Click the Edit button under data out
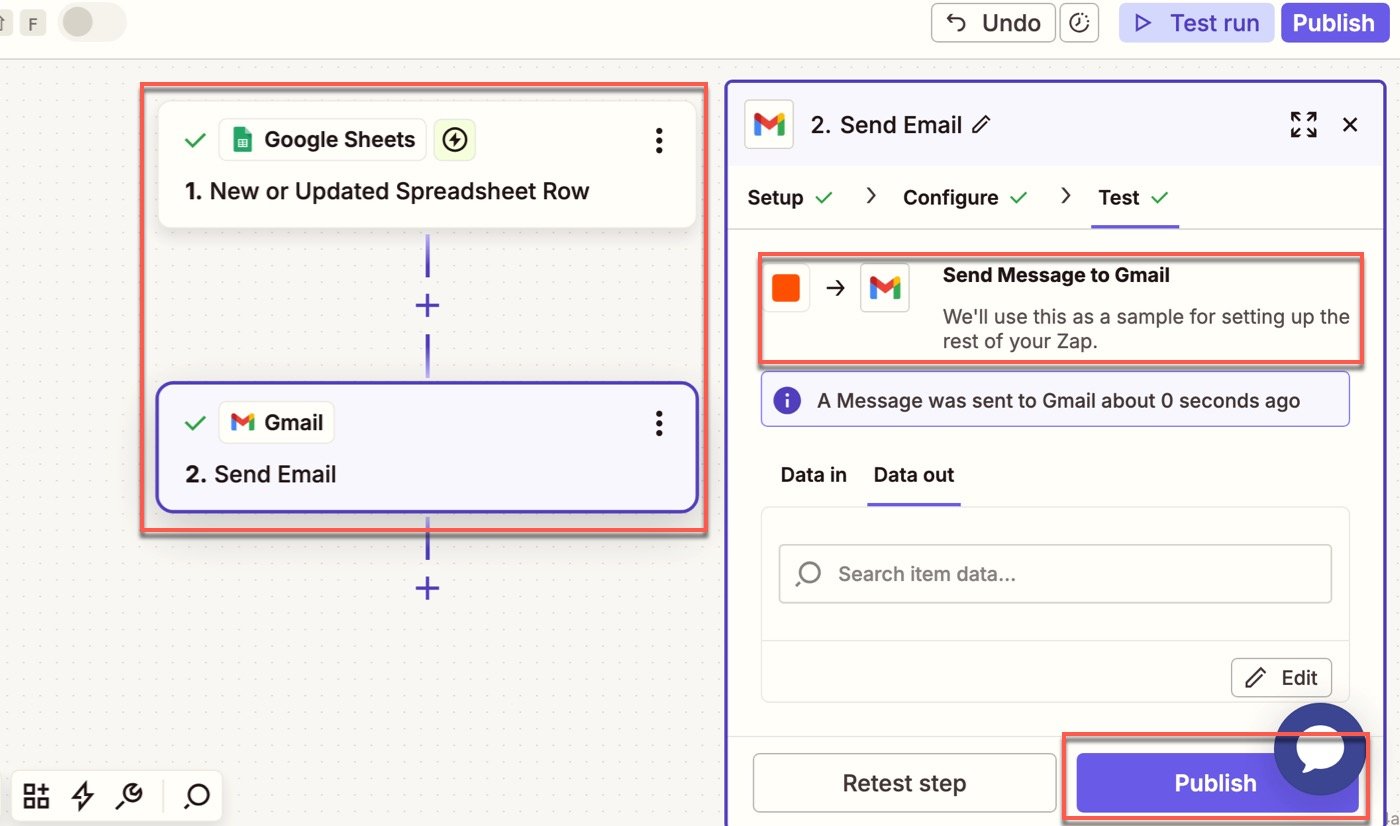 [x=1281, y=678]
